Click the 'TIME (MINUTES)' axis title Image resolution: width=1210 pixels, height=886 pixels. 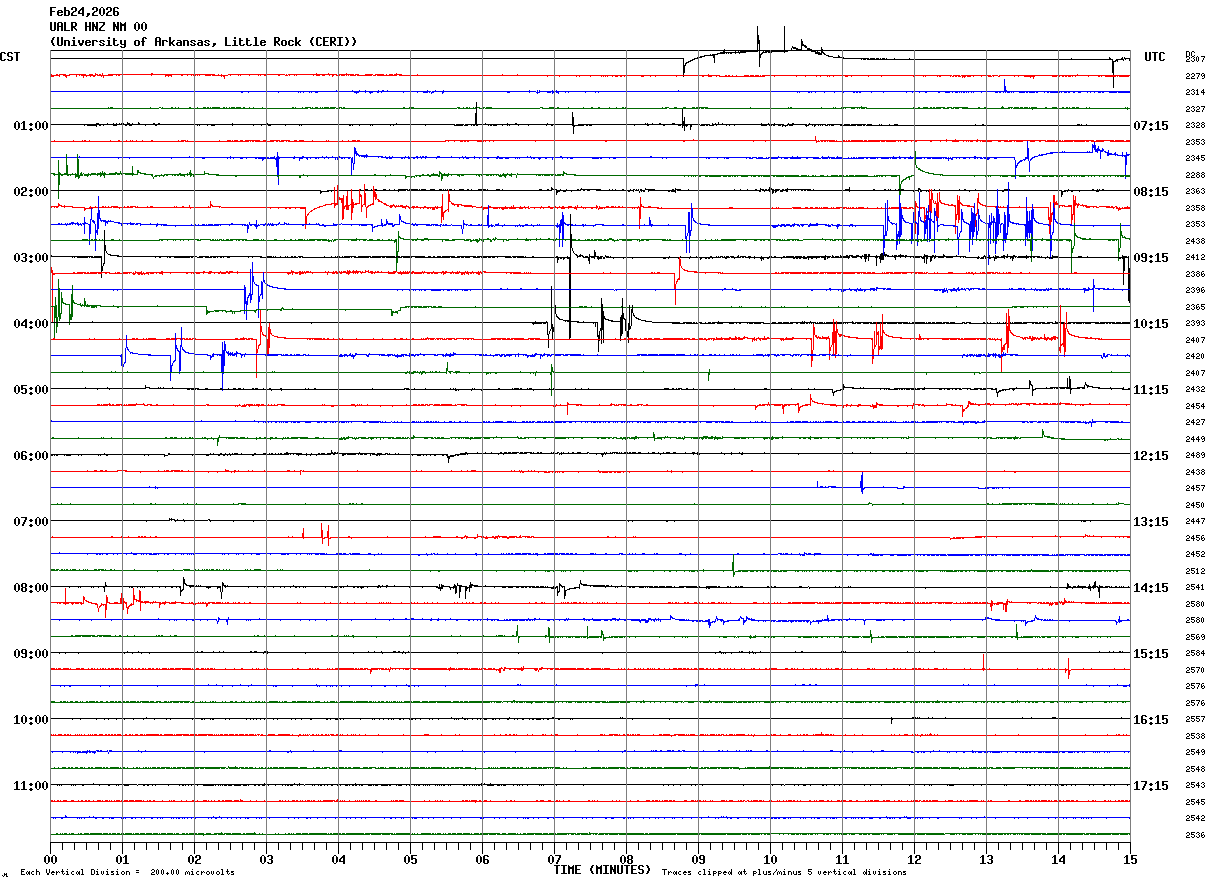(x=602, y=869)
